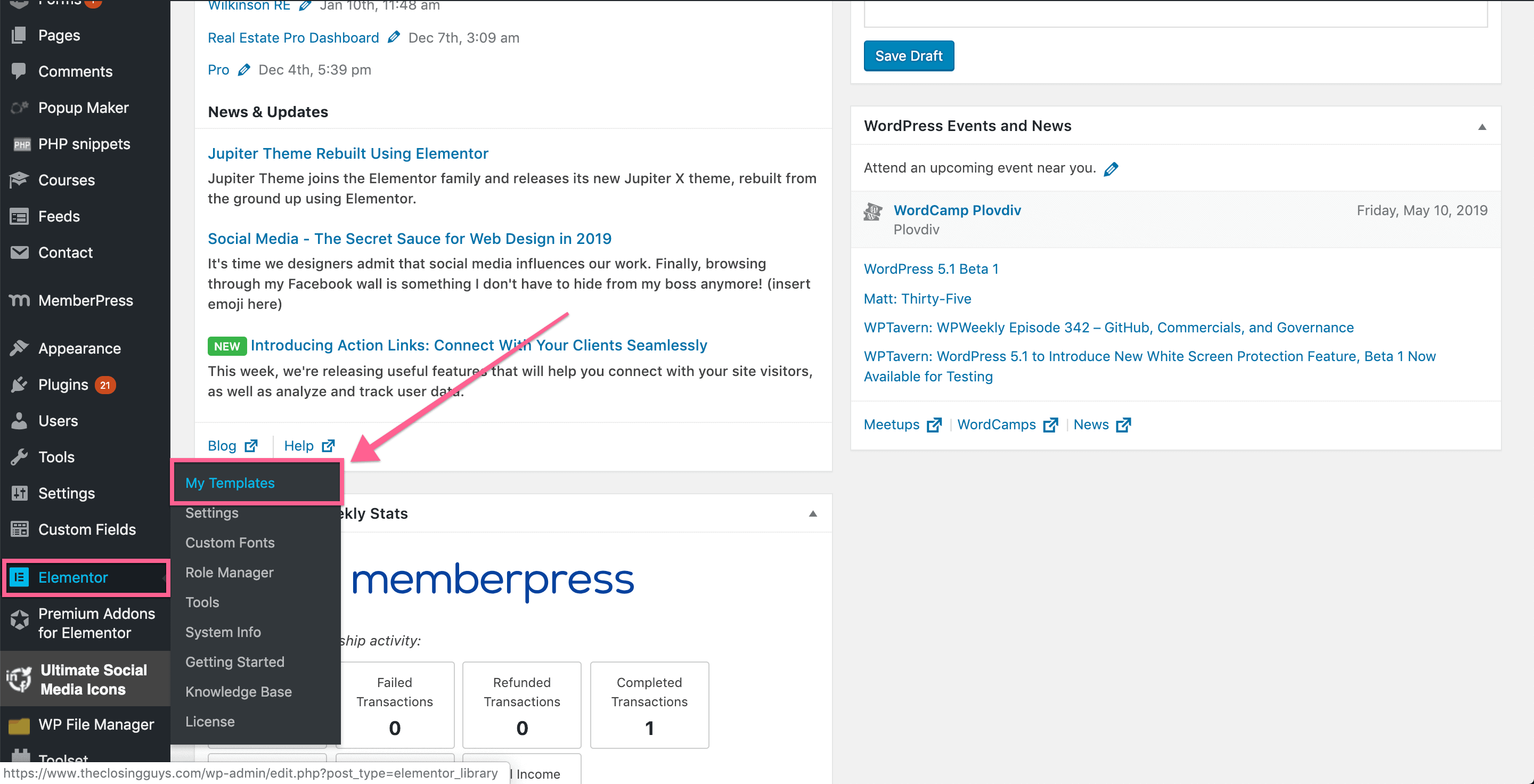This screenshot has width=1534, height=784.
Task: Click the WP File Manager folder icon
Action: pyautogui.click(x=20, y=725)
